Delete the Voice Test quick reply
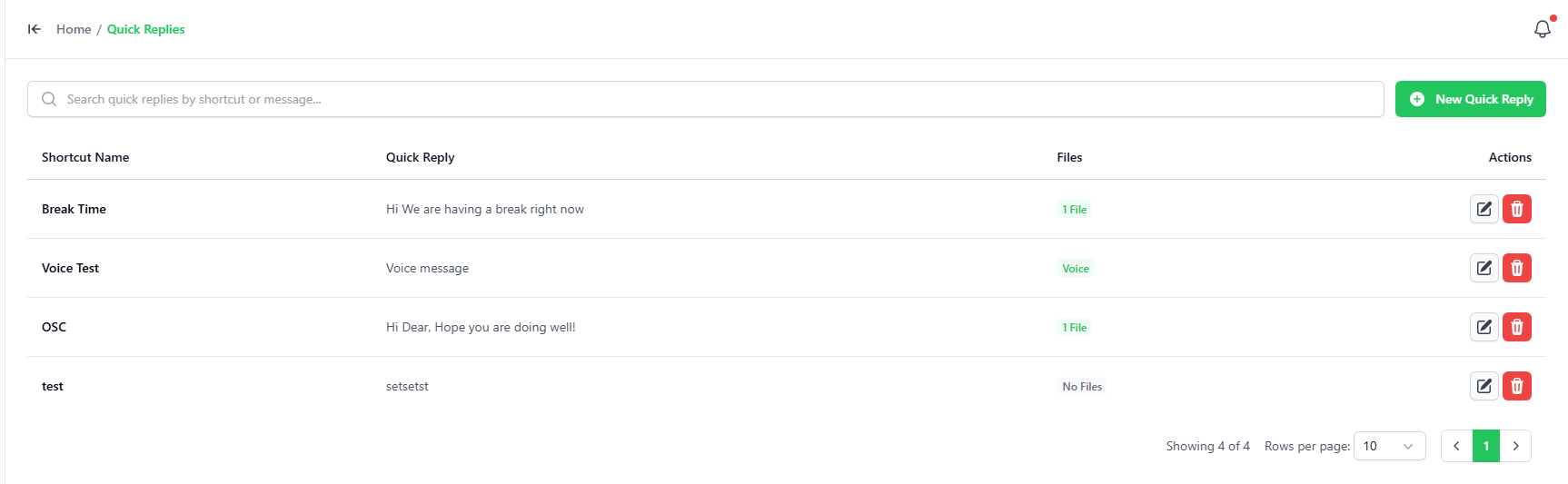Screen dimensions: 1568x484 tap(1517, 268)
